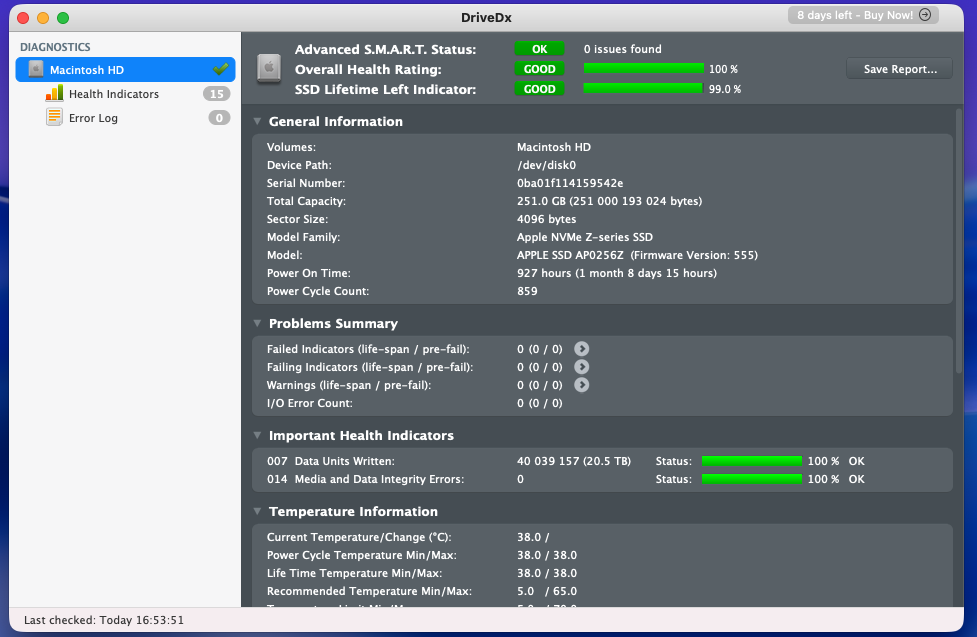Click Life Time Temperature Min/Max label
The height and width of the screenshot is (637, 977).
coord(354,573)
